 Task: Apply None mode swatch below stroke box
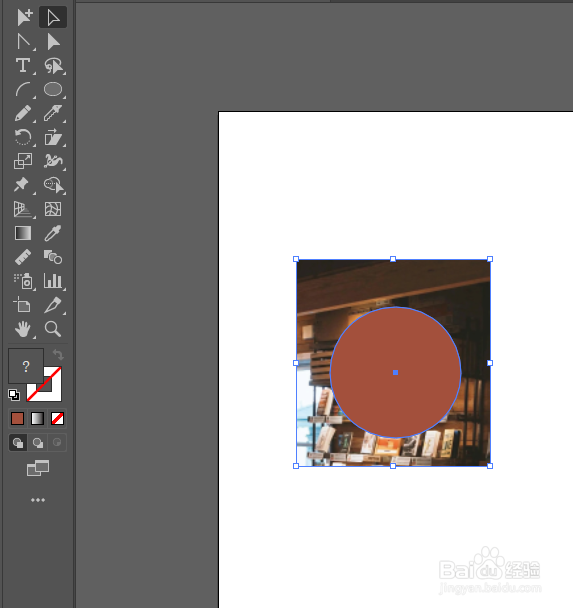click(x=57, y=418)
